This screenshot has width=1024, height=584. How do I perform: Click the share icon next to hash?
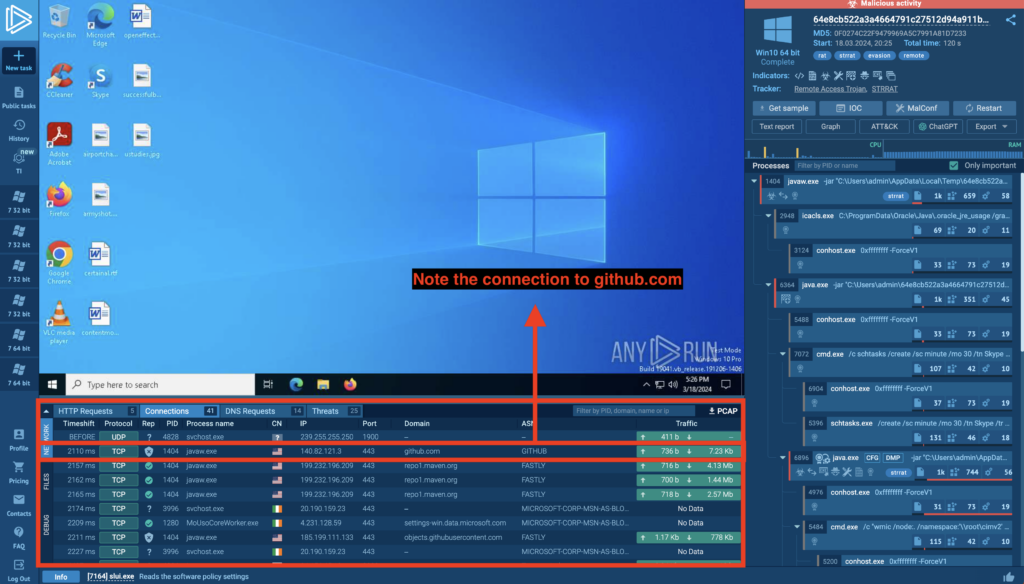[1011, 20]
